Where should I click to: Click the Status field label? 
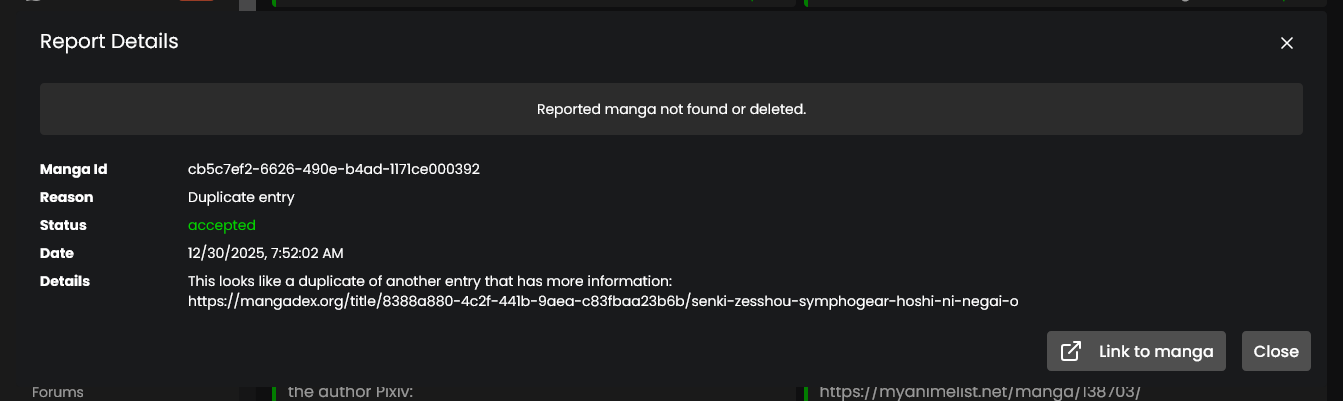(63, 225)
